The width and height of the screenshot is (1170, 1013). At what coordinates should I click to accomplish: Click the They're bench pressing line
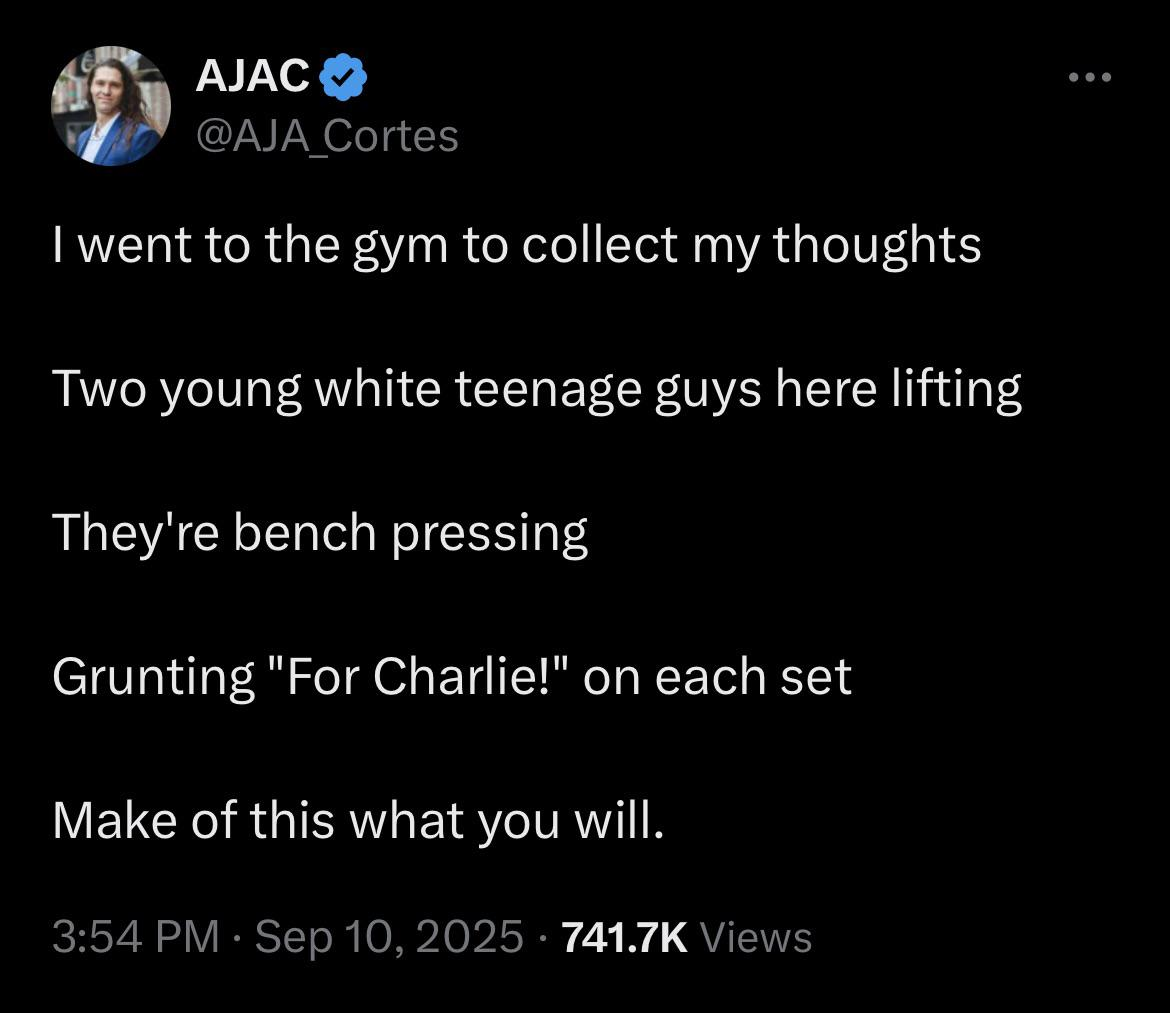320,534
